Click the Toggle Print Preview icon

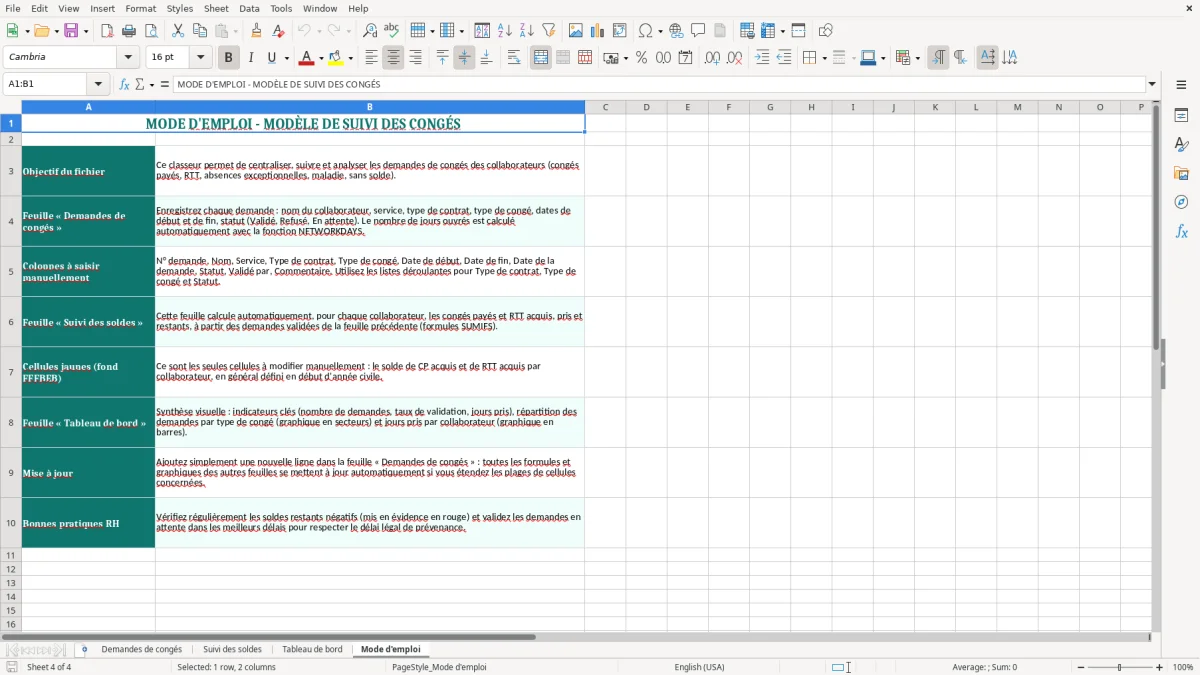pos(150,31)
